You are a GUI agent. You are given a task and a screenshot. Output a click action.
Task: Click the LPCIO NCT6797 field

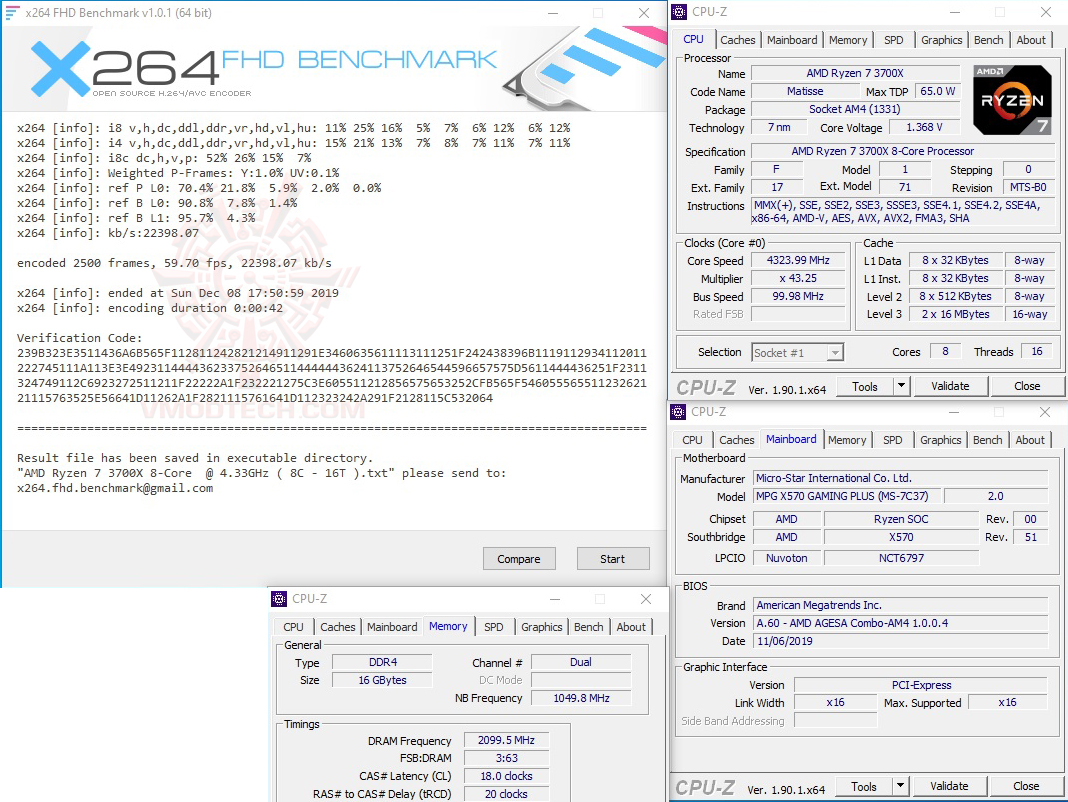901,558
